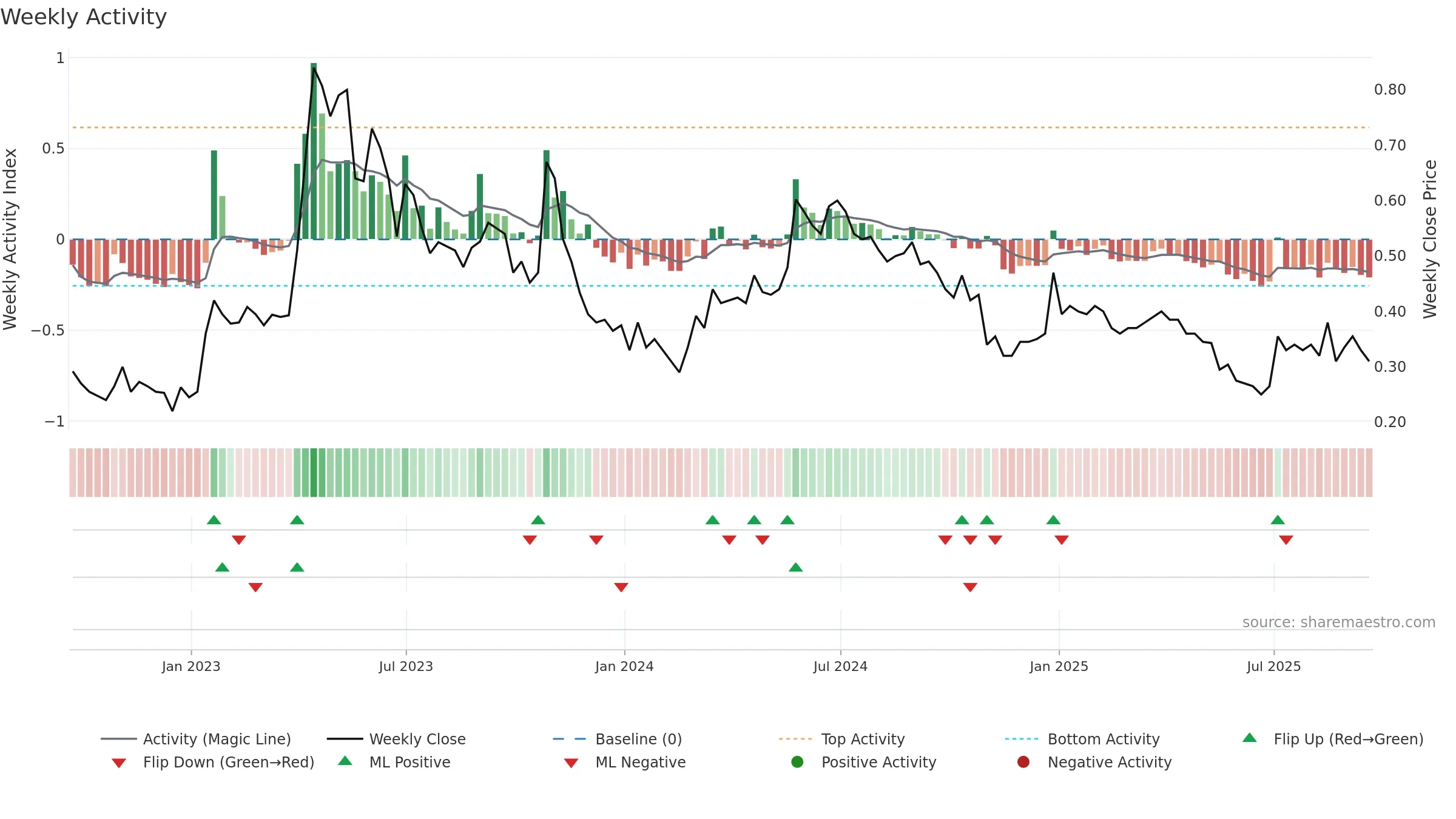Click the Weekly Activity chart title

(x=84, y=17)
